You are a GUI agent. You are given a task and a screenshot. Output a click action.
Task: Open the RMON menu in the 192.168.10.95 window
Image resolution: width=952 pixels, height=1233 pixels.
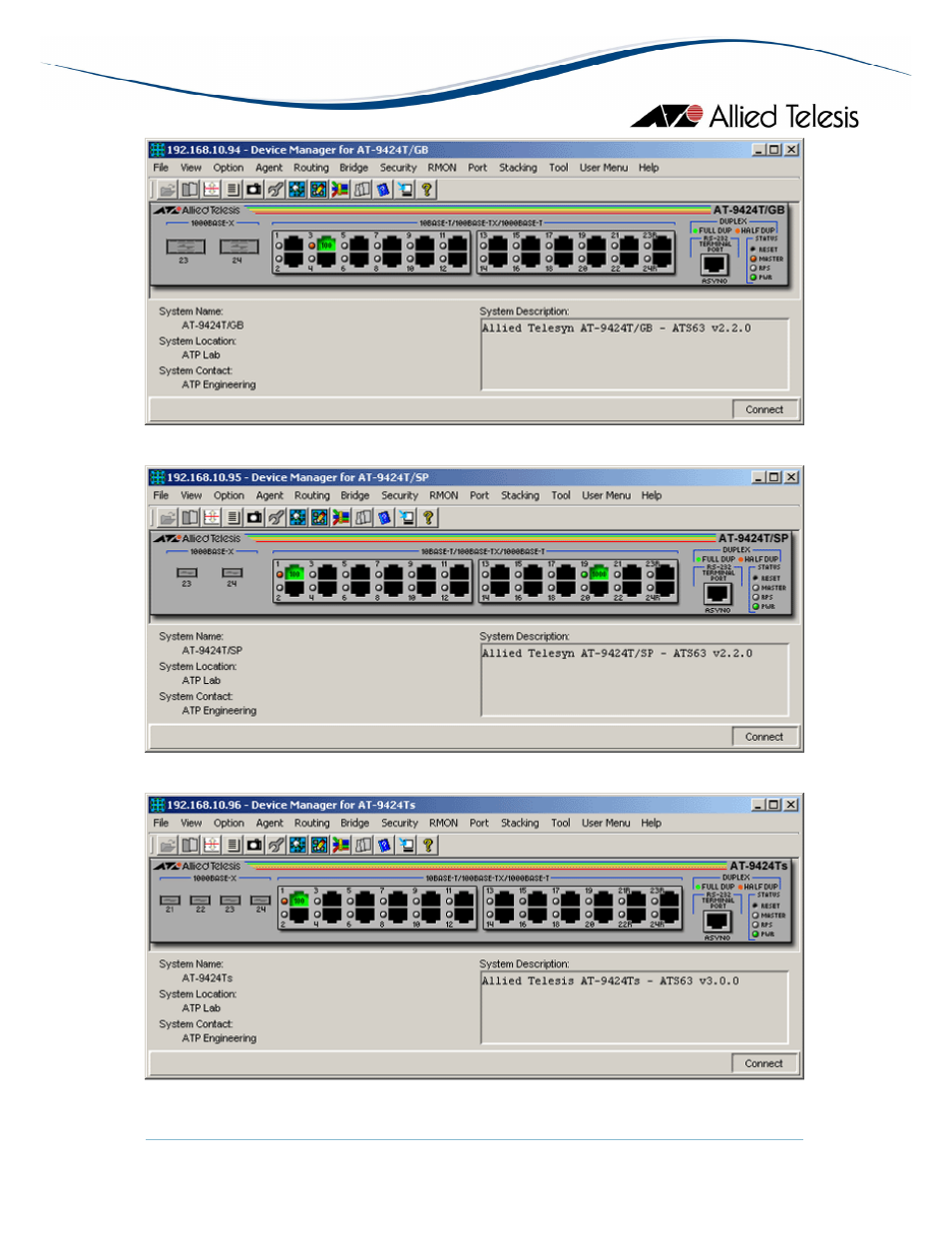click(444, 495)
